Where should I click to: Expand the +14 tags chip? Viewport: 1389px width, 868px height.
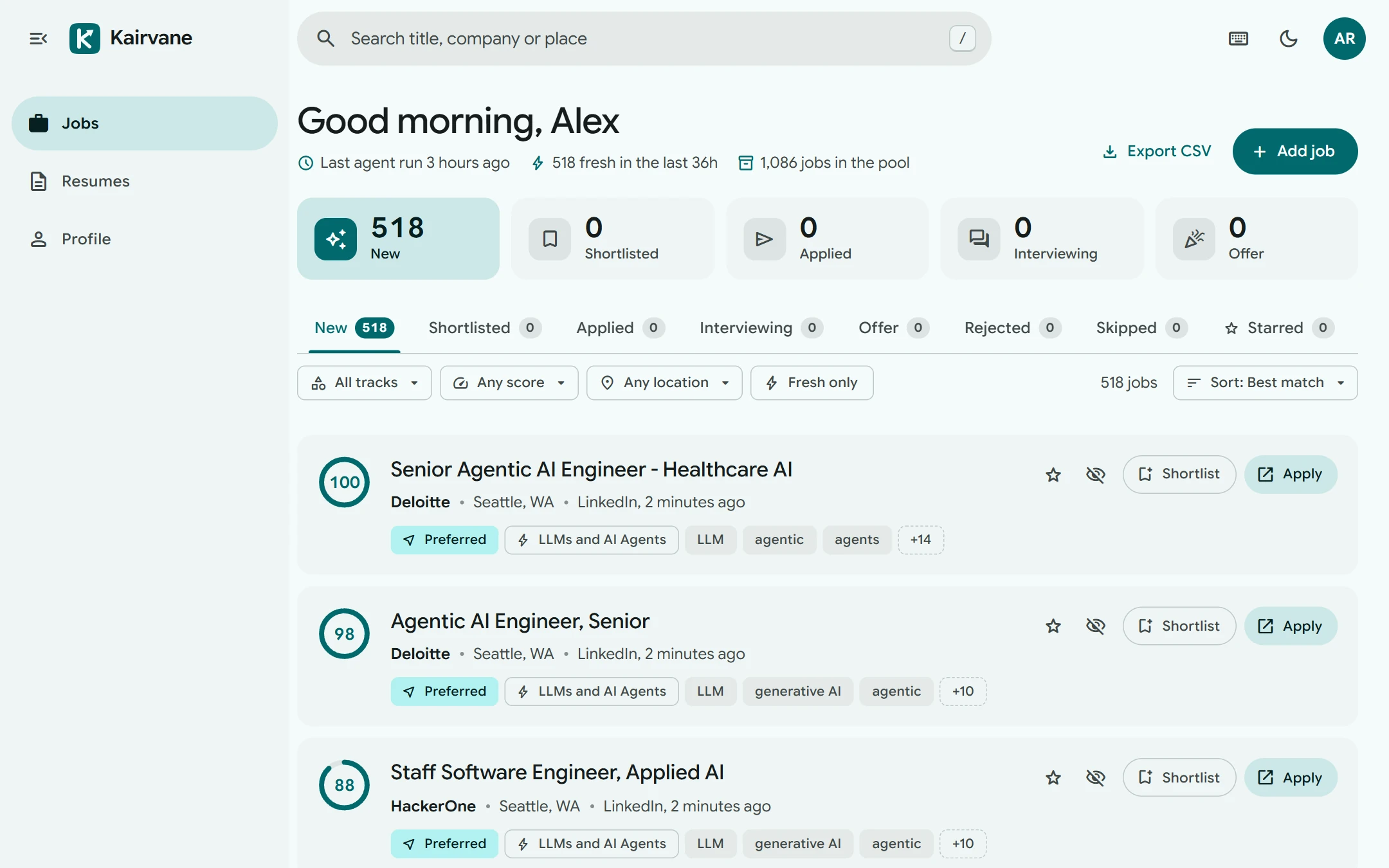tap(921, 540)
